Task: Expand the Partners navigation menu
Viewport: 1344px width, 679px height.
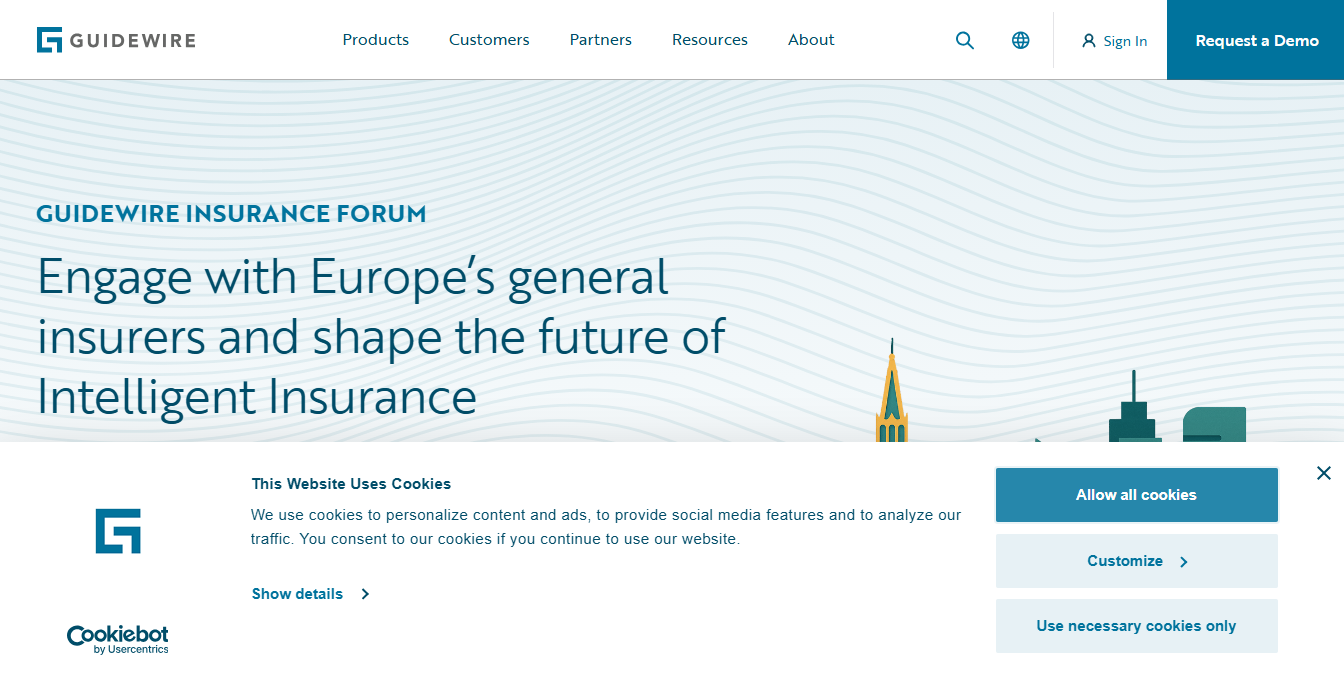Action: (x=601, y=40)
